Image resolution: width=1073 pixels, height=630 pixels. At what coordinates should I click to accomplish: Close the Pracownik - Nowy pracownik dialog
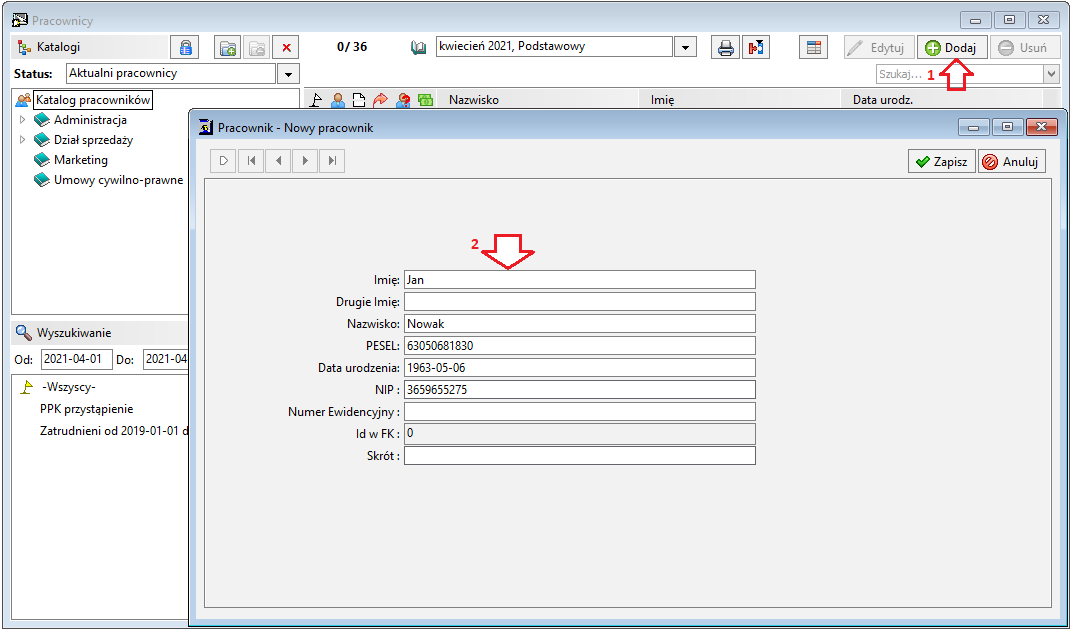[1042, 127]
